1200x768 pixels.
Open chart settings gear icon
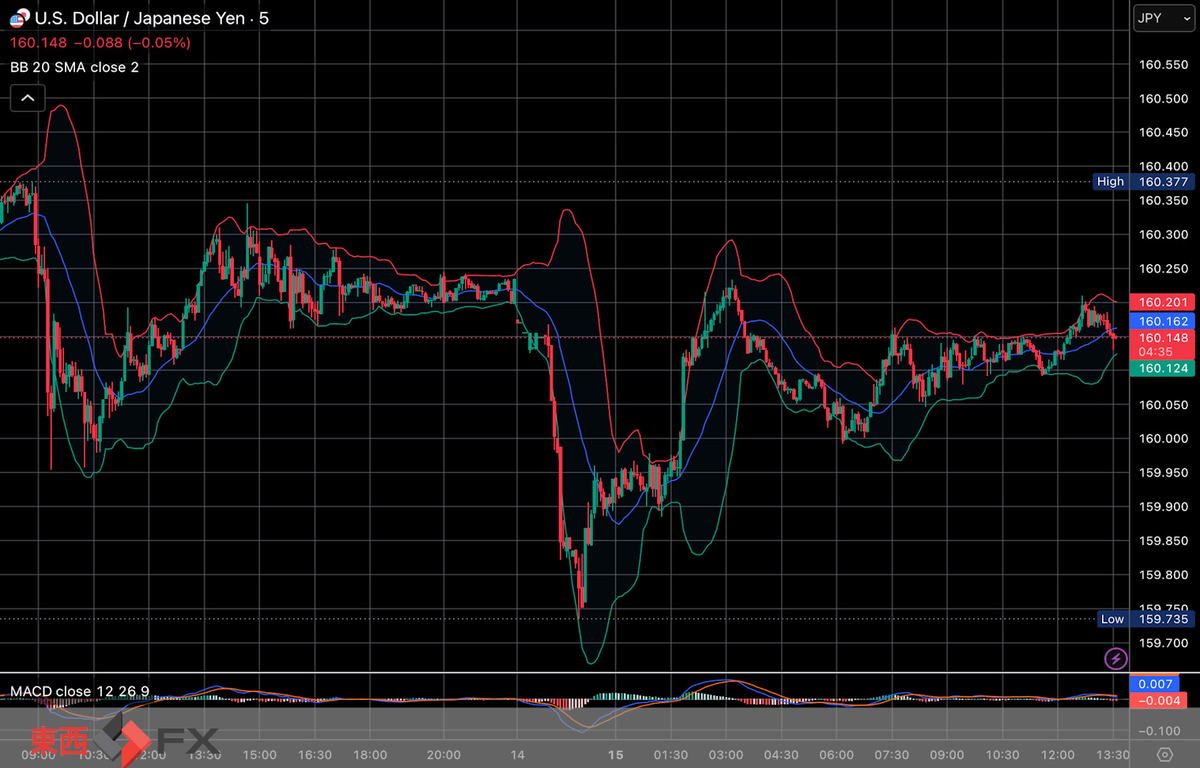tap(1164, 754)
